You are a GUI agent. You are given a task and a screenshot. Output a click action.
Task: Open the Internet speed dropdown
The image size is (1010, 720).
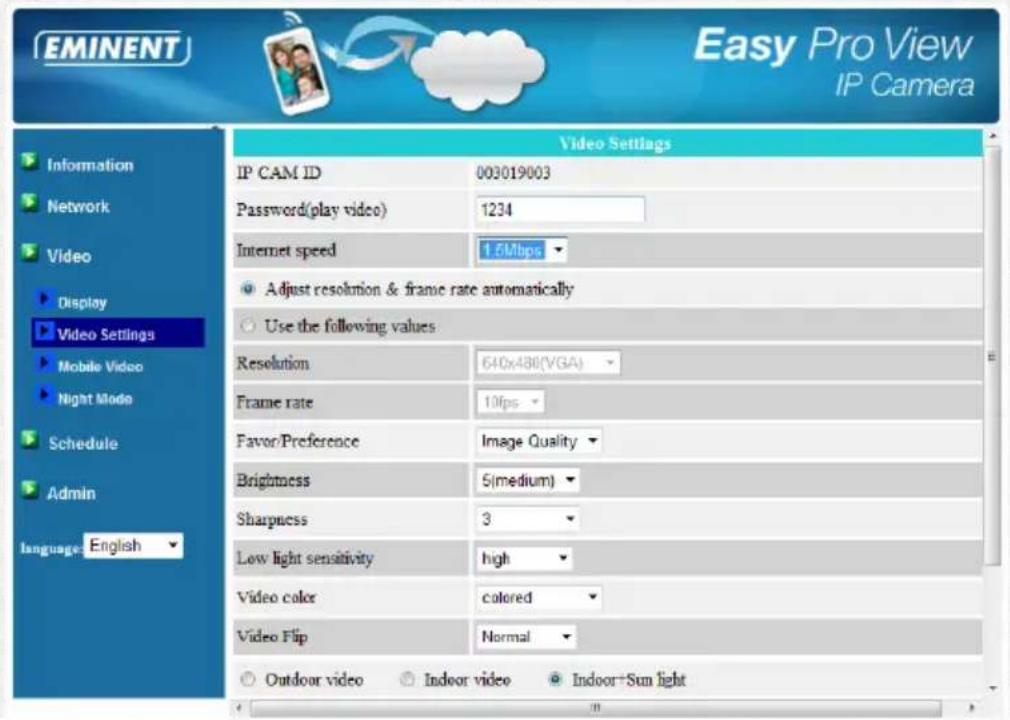522,250
